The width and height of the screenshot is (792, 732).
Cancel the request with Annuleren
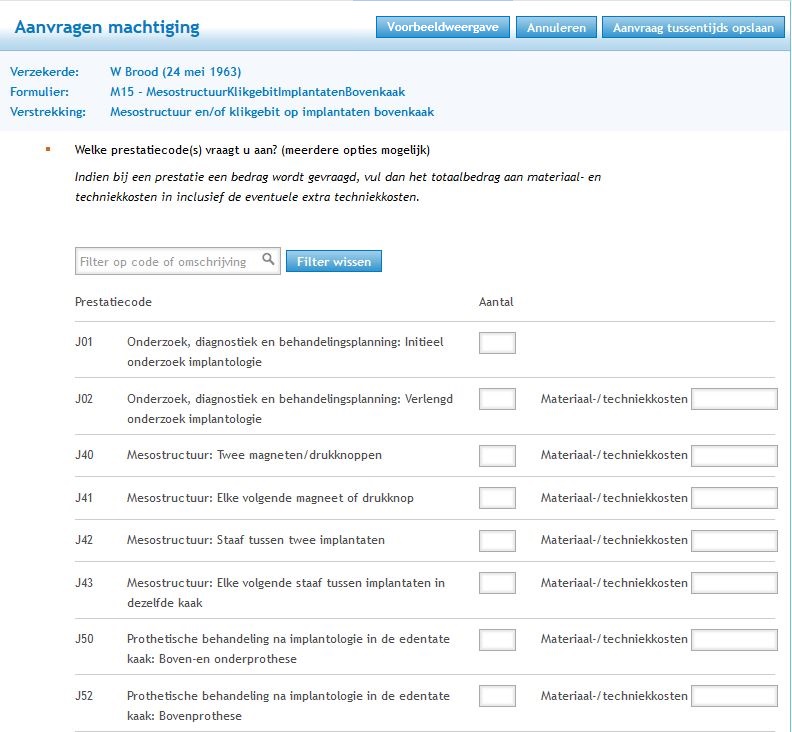click(556, 27)
